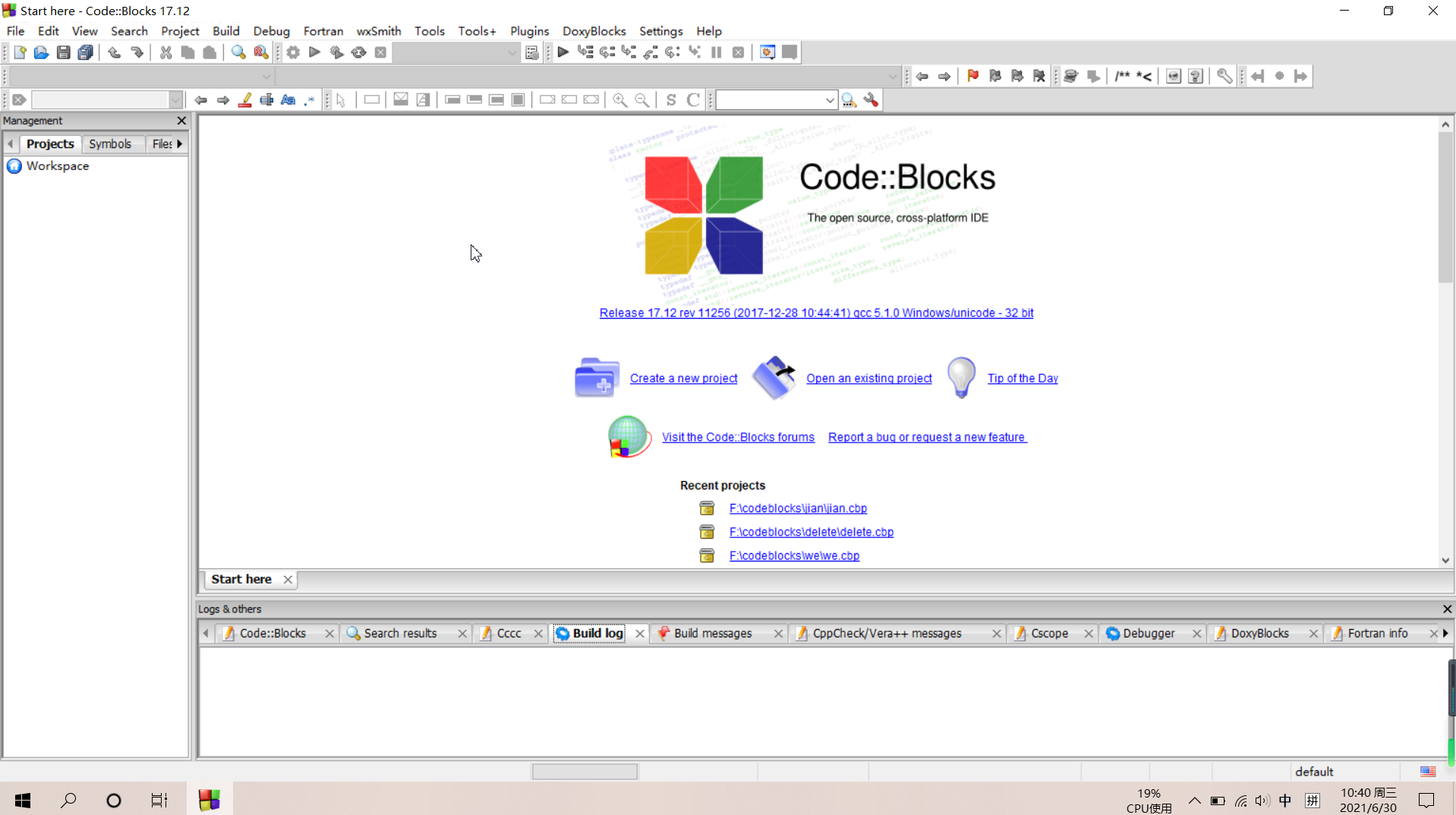Click the Windows taskbar search icon
Image resolution: width=1456 pixels, height=815 pixels.
tap(69, 800)
